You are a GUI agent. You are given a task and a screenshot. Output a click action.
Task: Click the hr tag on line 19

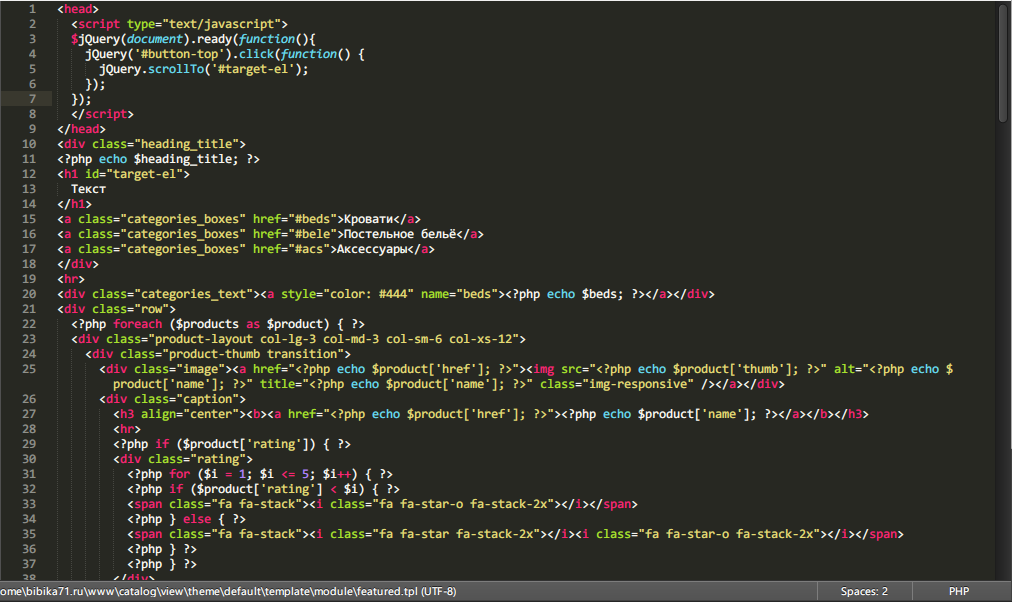click(x=71, y=279)
